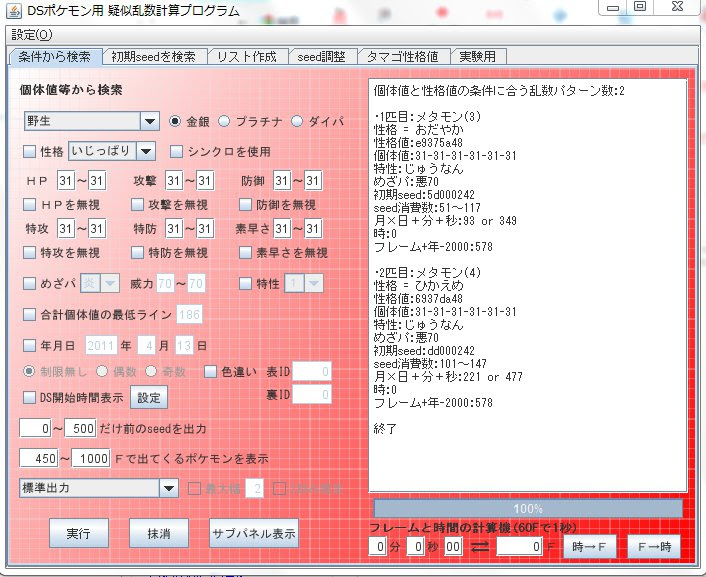Click the サブパネル表示 button
This screenshot has height=577, width=706.
(254, 533)
